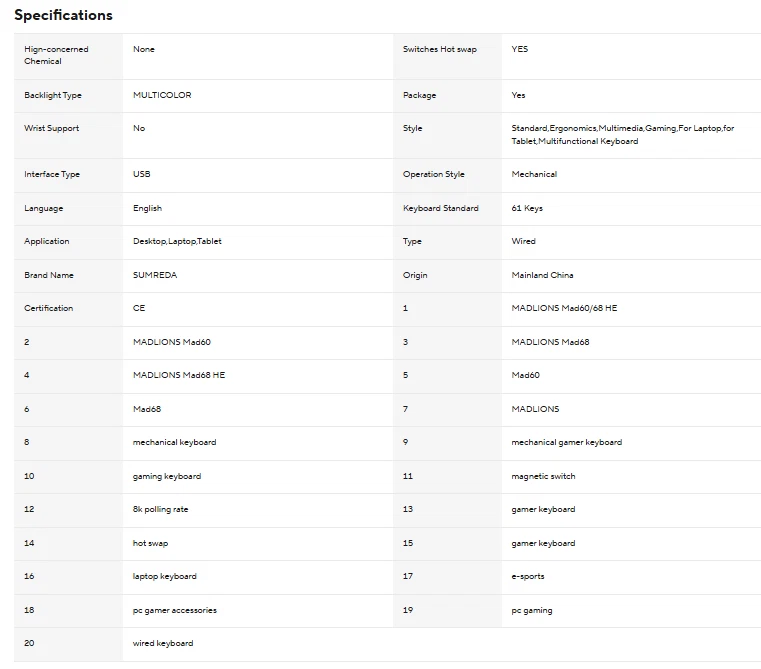This screenshot has height=669, width=761.
Task: Select the SUMREDA brand name value
Action: click(x=155, y=275)
